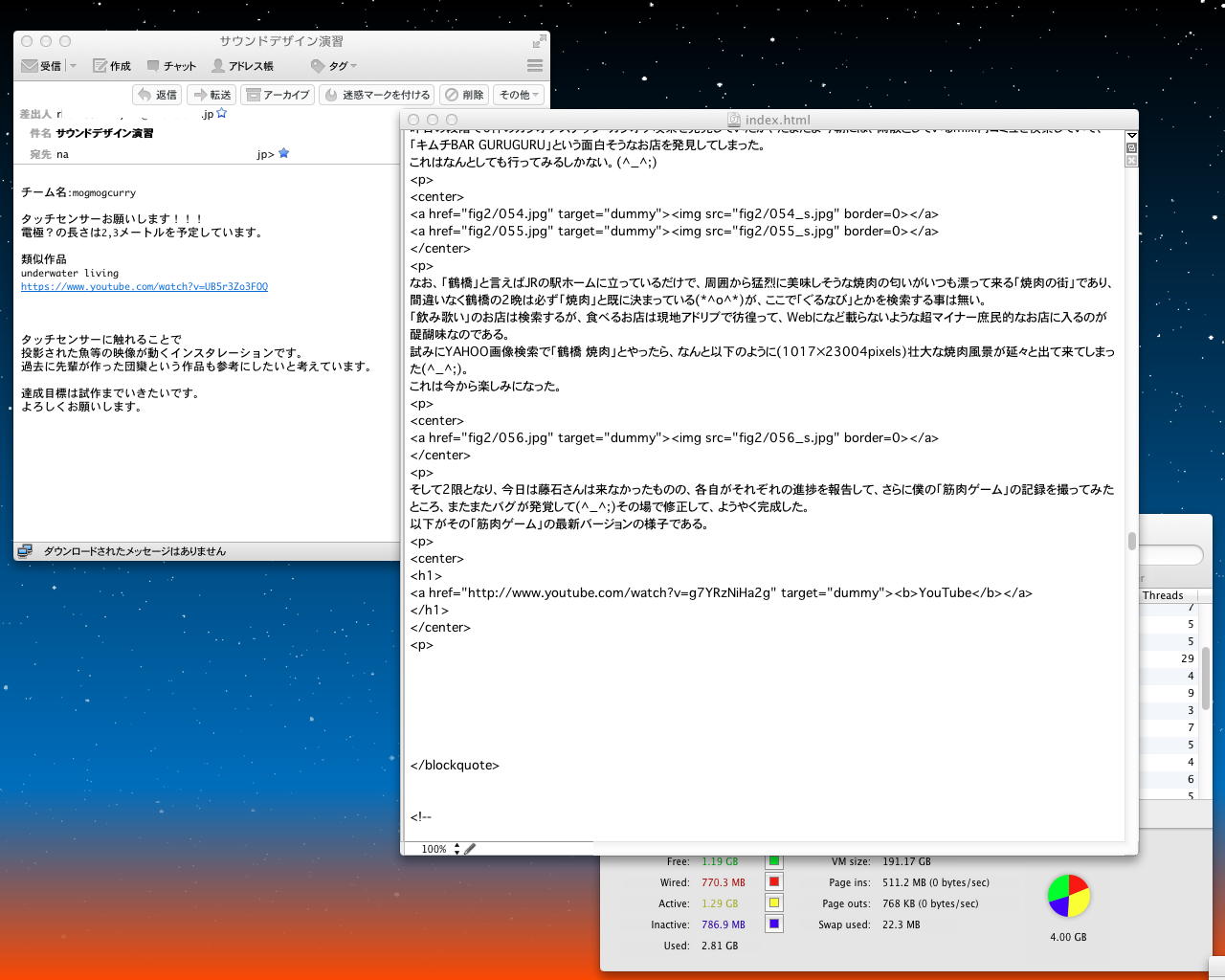Click the collapse icon at top right of the editor
Image resolution: width=1225 pixels, height=980 pixels.
1131,161
